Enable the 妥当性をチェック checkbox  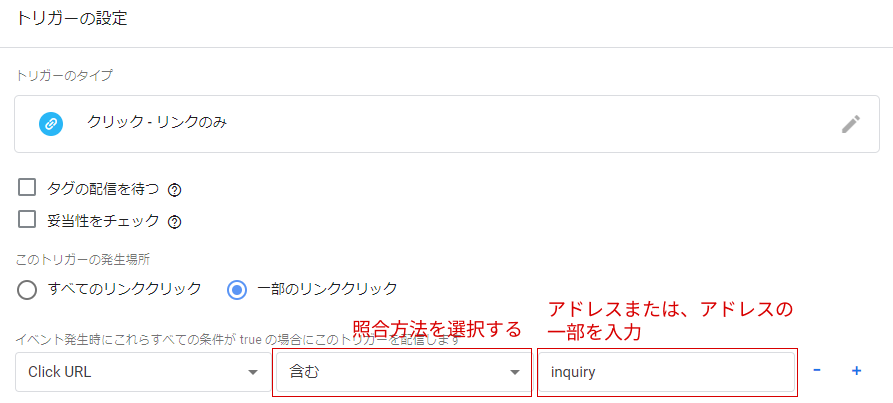point(28,220)
